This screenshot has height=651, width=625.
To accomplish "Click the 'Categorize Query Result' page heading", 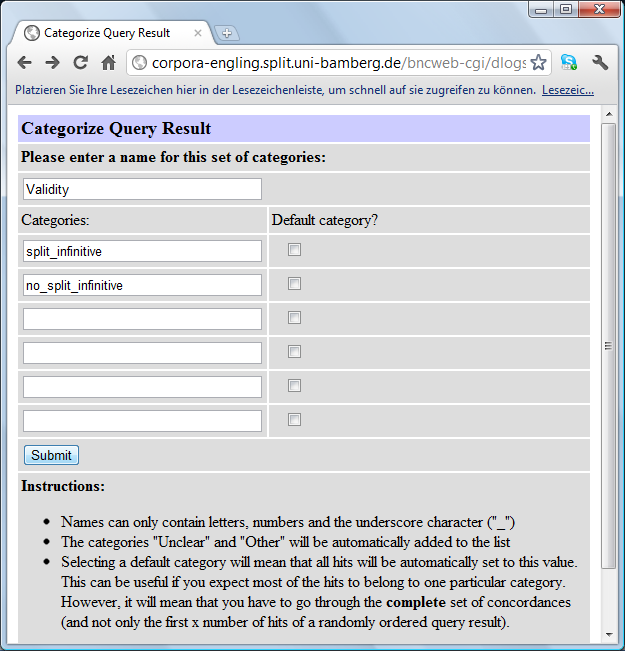I will [x=116, y=128].
